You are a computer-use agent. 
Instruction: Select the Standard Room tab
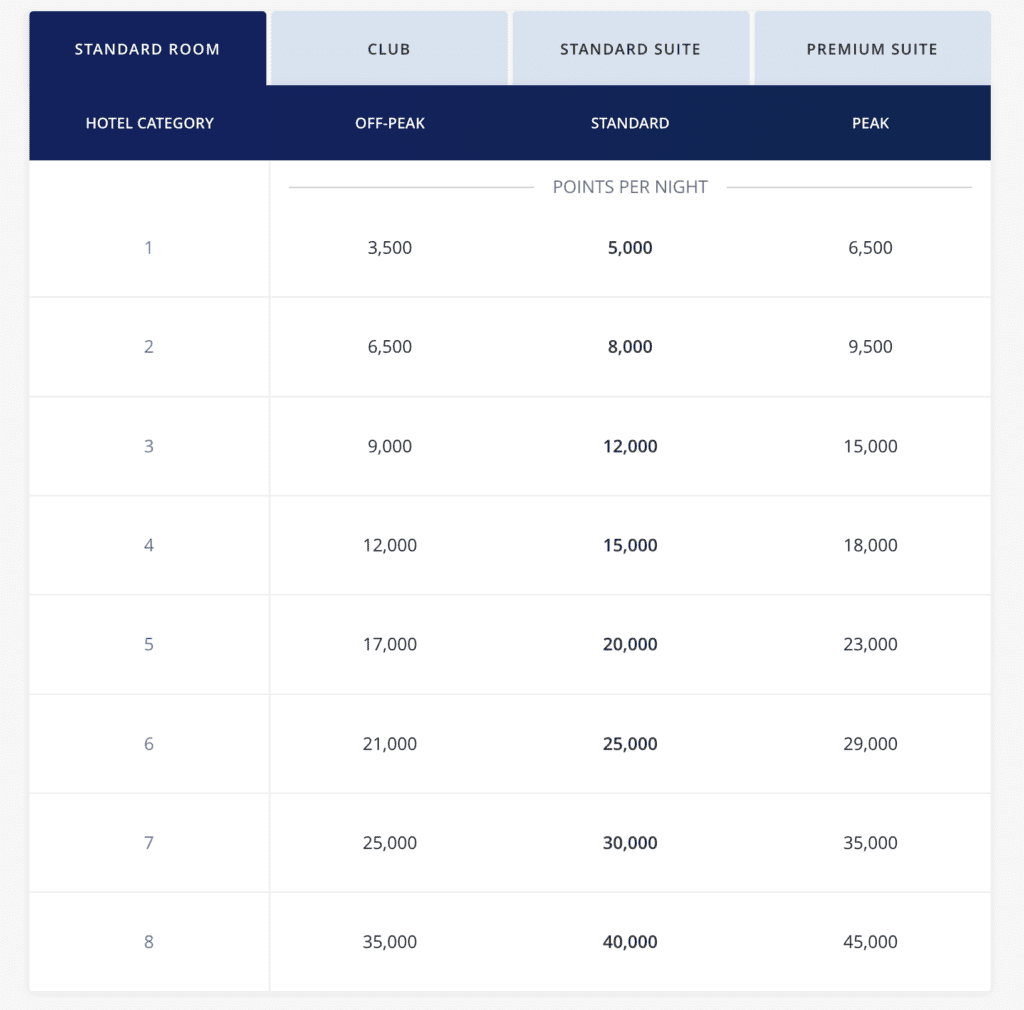click(148, 48)
